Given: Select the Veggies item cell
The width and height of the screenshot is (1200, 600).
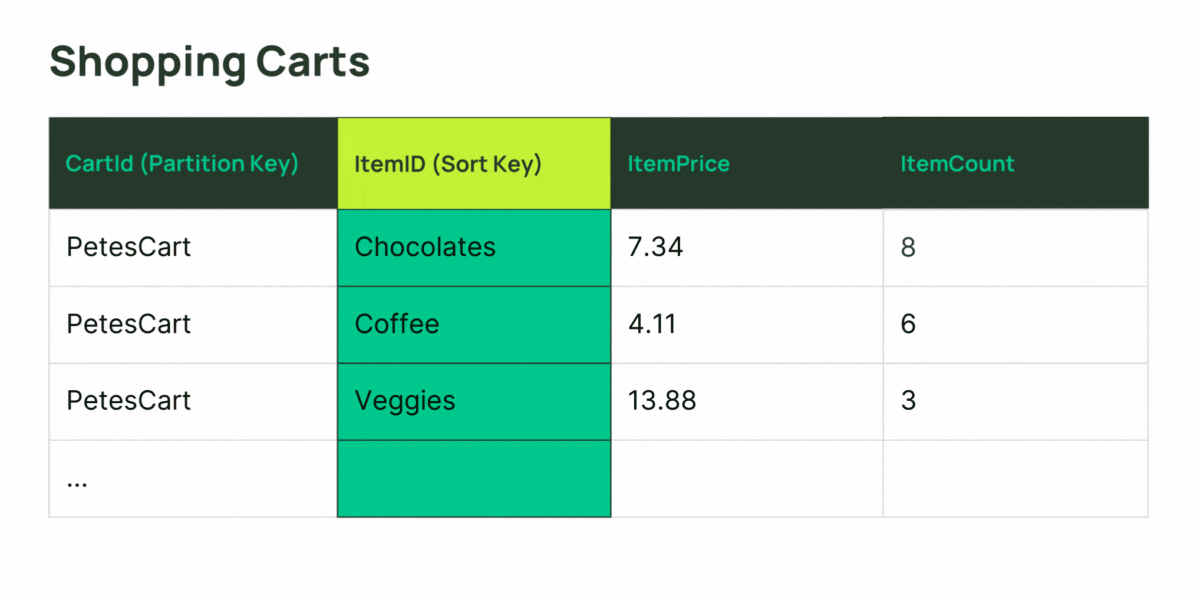Looking at the screenshot, I should click(474, 402).
